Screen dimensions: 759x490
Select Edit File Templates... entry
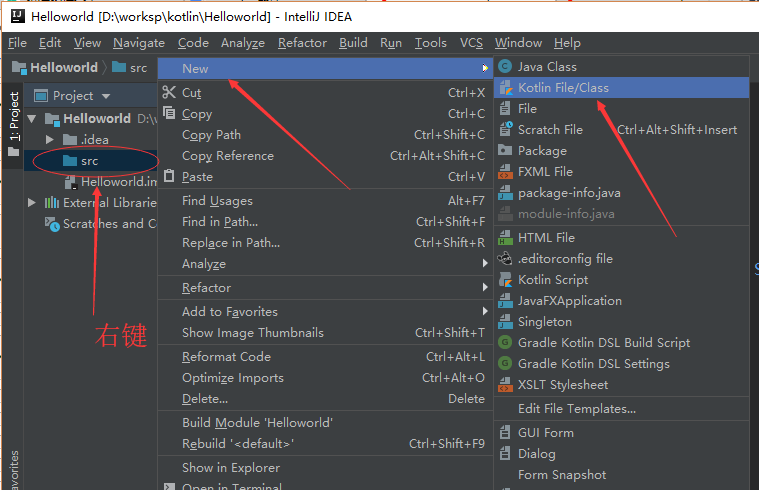click(622, 409)
